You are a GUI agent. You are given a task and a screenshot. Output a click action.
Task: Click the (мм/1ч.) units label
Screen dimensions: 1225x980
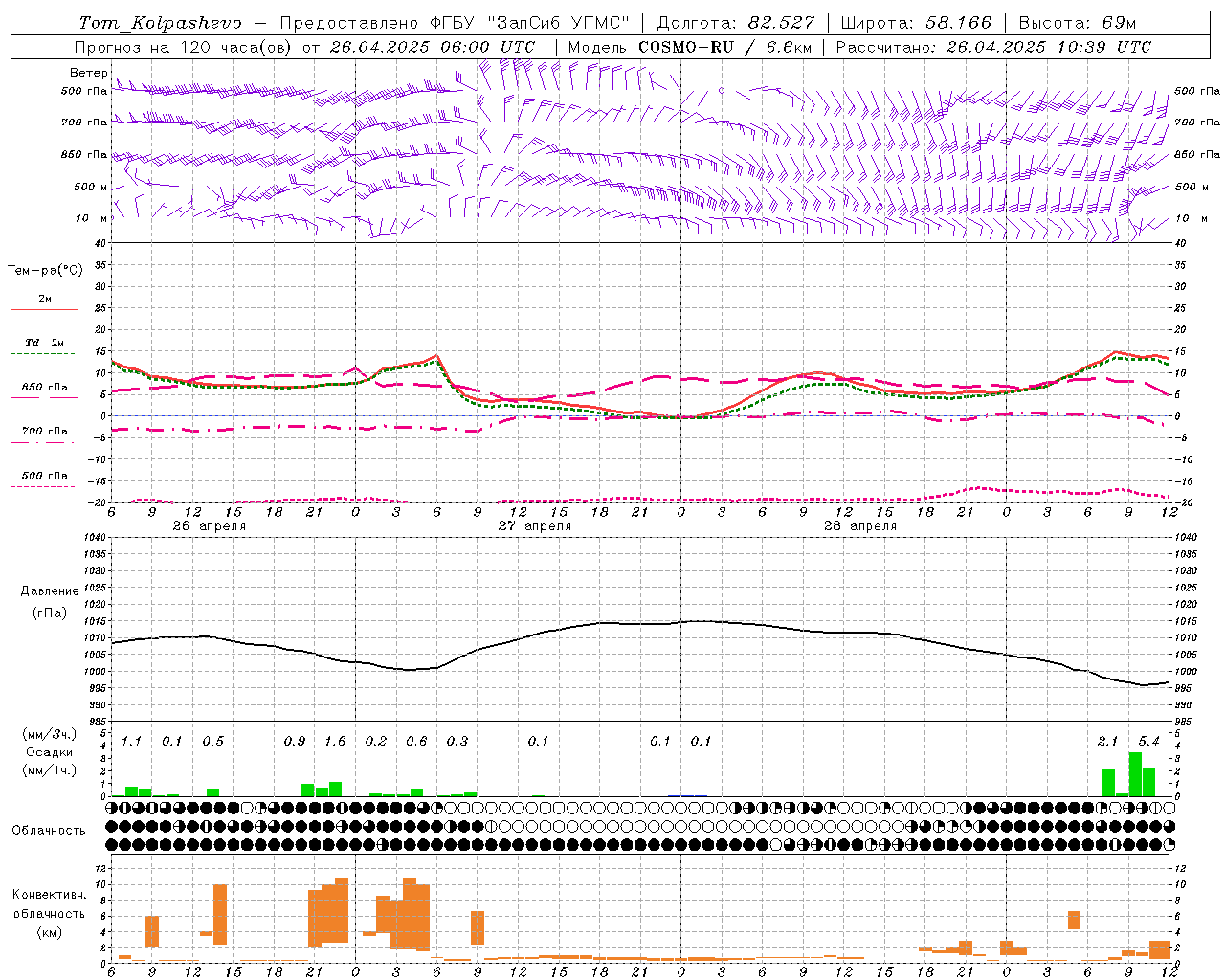pos(50,770)
